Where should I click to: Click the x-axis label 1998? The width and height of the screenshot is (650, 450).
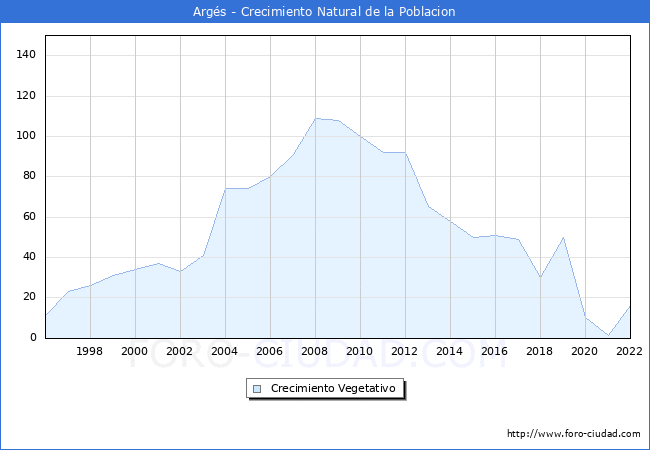tap(90, 351)
